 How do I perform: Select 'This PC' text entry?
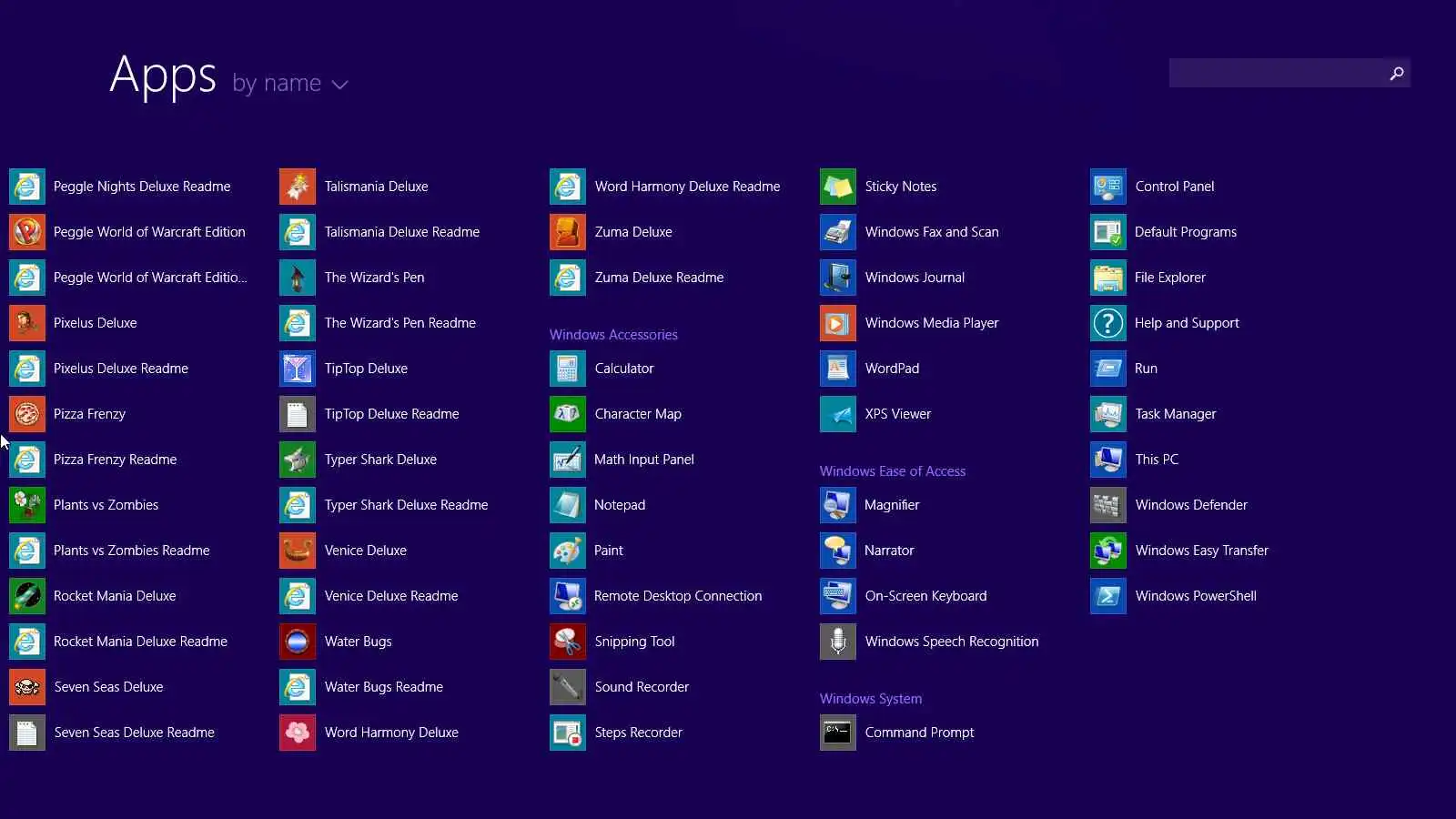(1157, 460)
